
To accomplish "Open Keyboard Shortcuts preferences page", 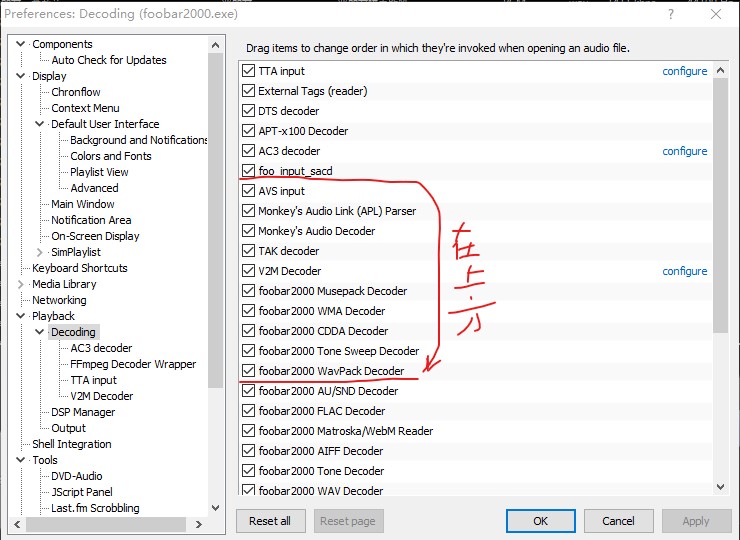I will point(80,268).
